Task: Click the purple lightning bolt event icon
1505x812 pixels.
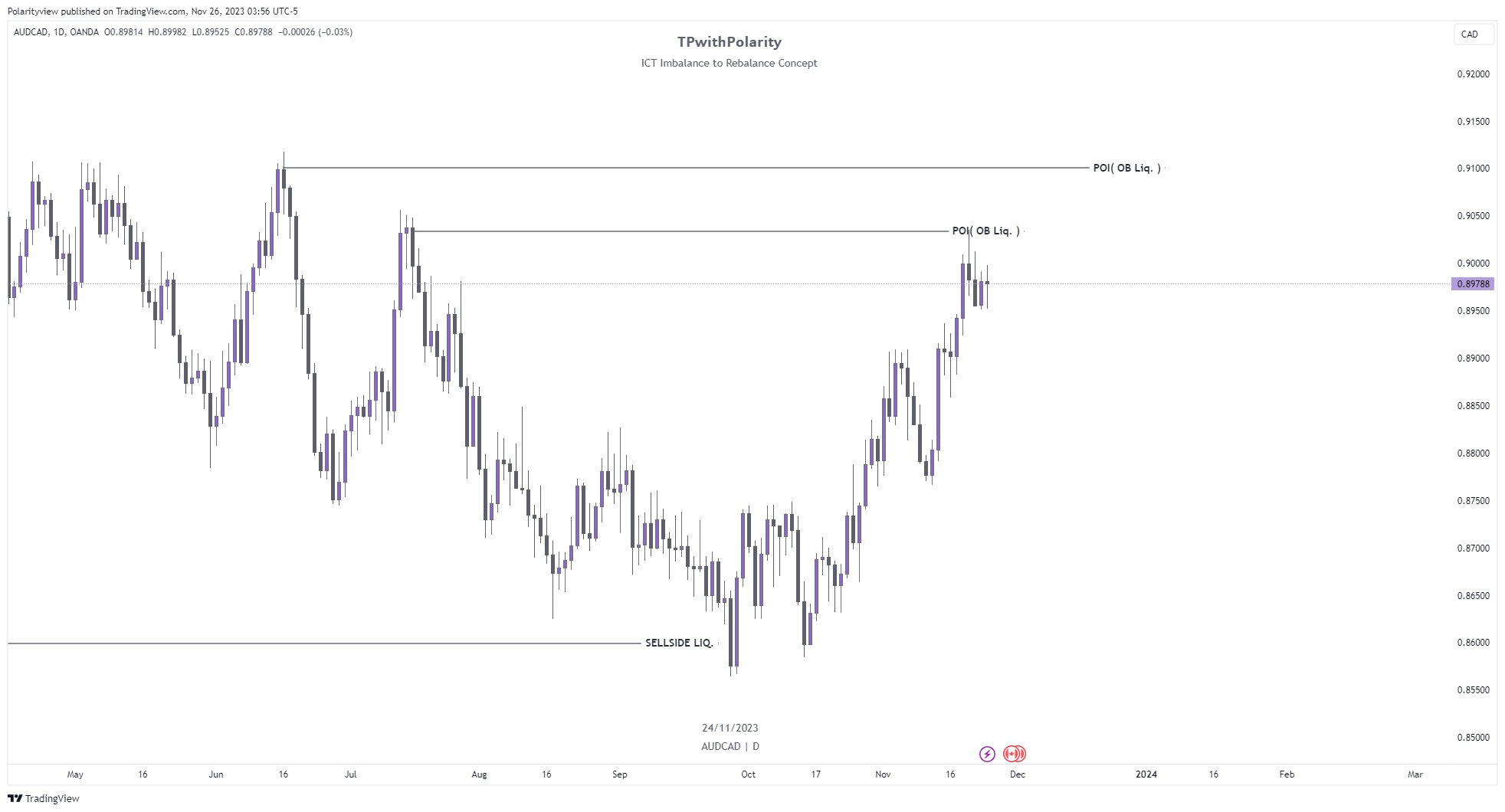Action: pos(987,754)
